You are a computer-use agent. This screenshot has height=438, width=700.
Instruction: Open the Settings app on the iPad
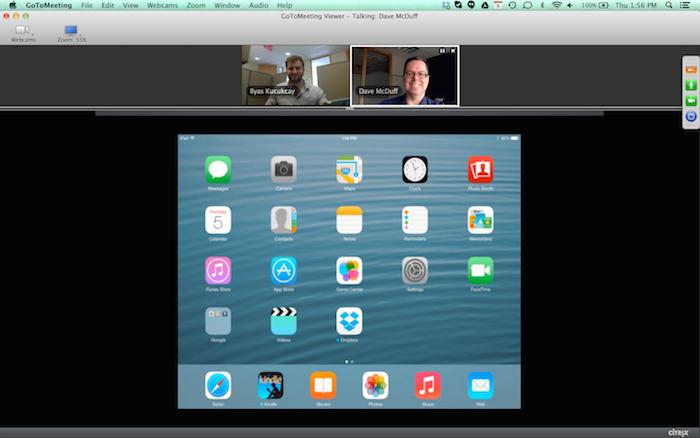pos(415,270)
